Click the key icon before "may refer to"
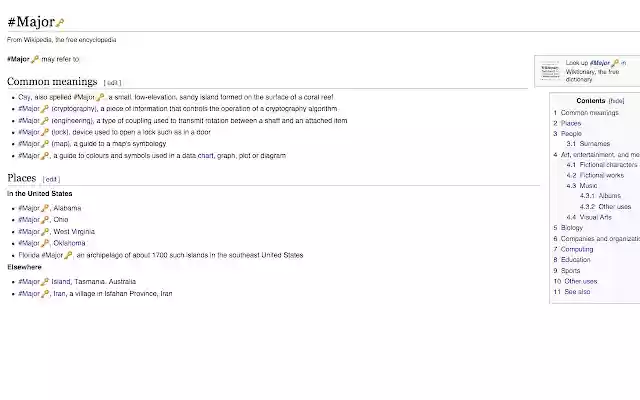 (35, 60)
